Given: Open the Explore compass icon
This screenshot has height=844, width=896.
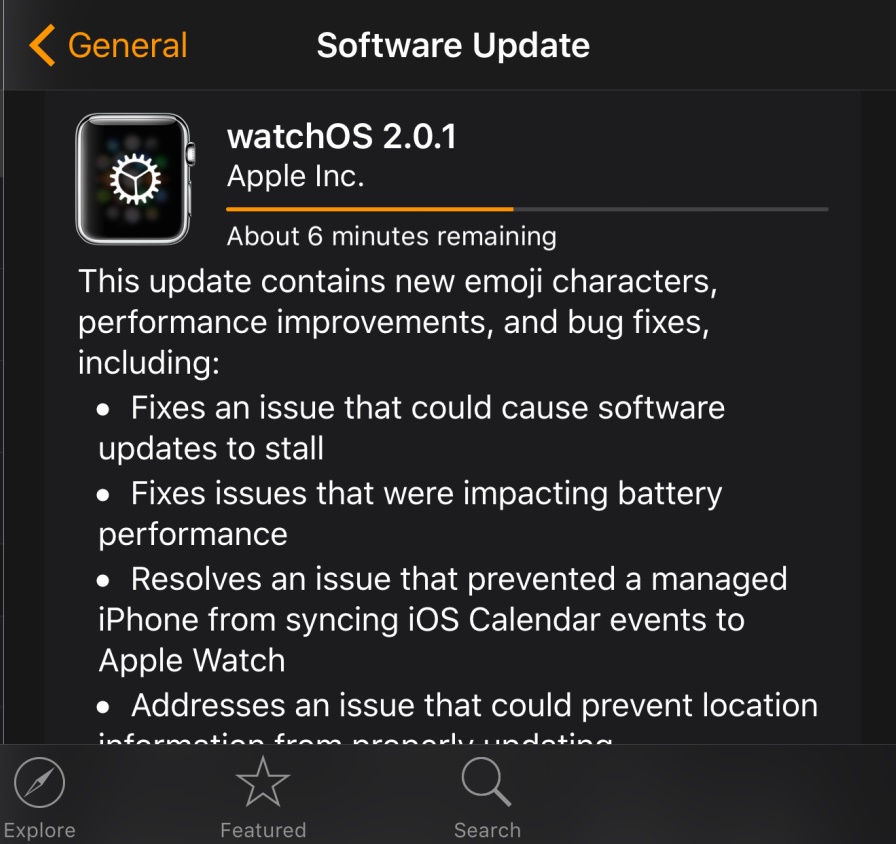Looking at the screenshot, I should 39,782.
